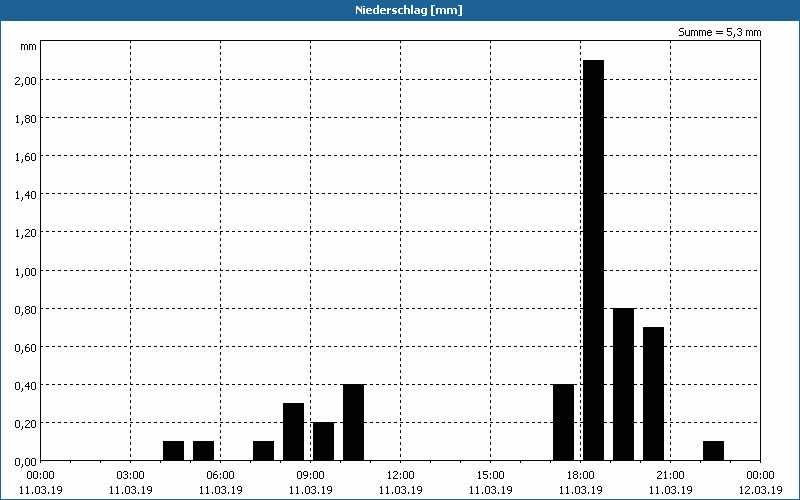Viewport: 800px width, 500px height.
Task: Click the 0,20 mm bar right after 09:00
Action: tap(323, 441)
